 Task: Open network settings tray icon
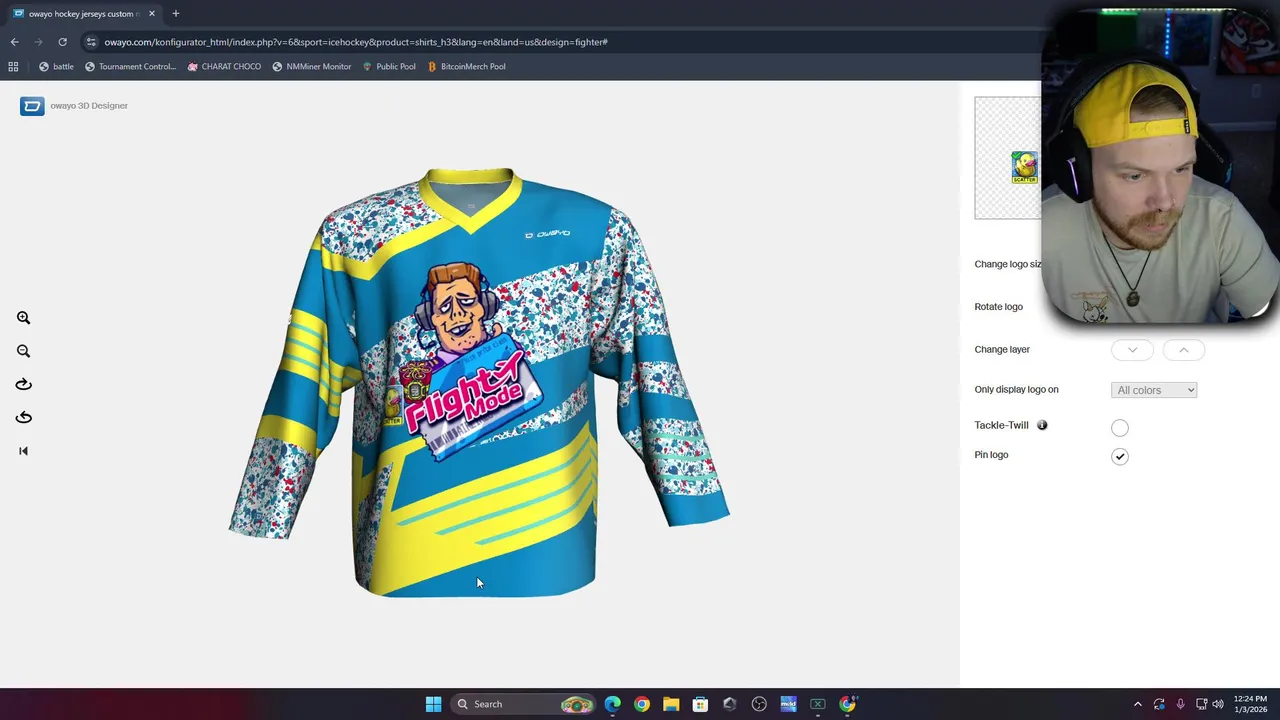1201,704
